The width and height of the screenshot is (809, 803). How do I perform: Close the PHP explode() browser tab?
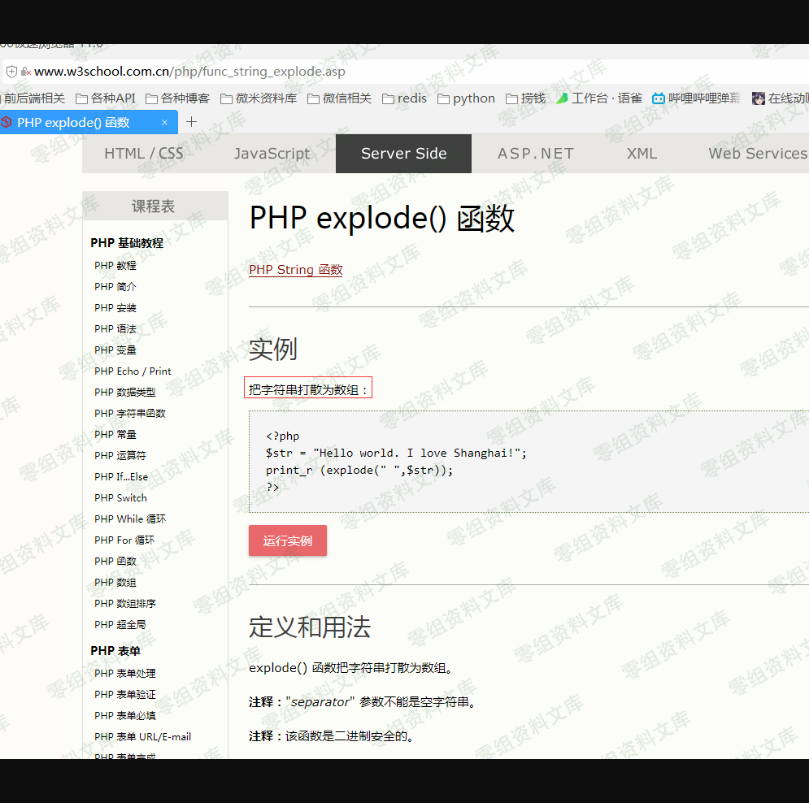165,122
